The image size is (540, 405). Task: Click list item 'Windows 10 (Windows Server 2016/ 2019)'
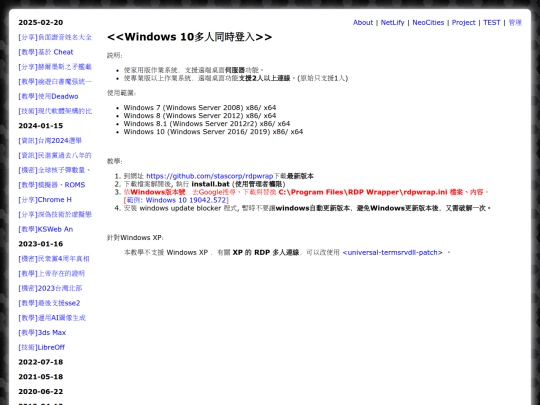pyautogui.click(x=213, y=132)
